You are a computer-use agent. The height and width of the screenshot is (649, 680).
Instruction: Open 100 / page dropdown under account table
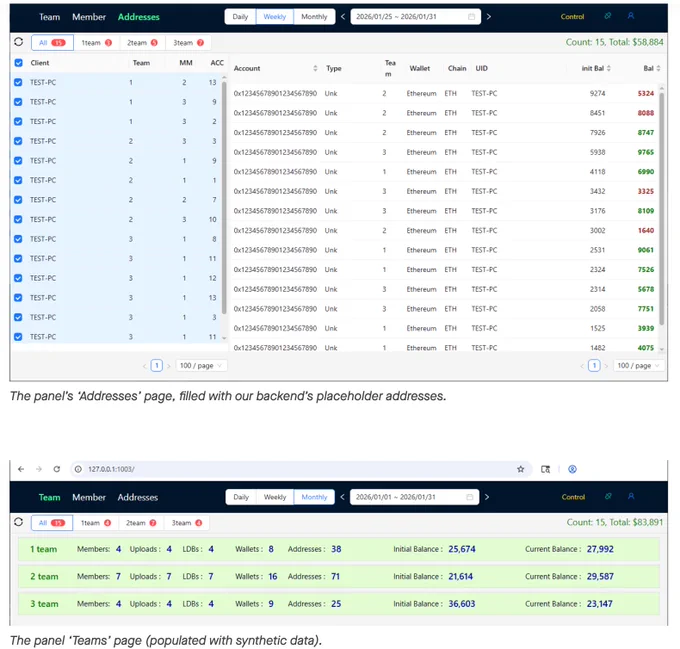(x=638, y=365)
